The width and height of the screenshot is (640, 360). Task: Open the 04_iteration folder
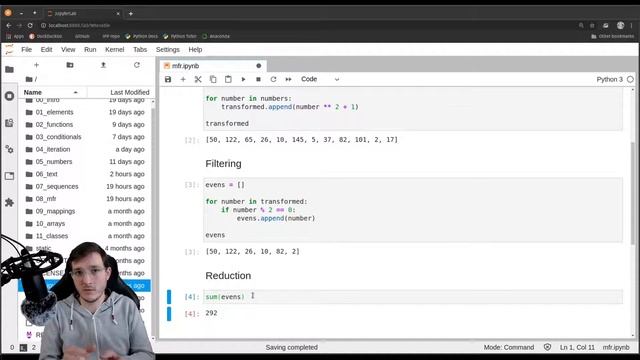[85, 149]
